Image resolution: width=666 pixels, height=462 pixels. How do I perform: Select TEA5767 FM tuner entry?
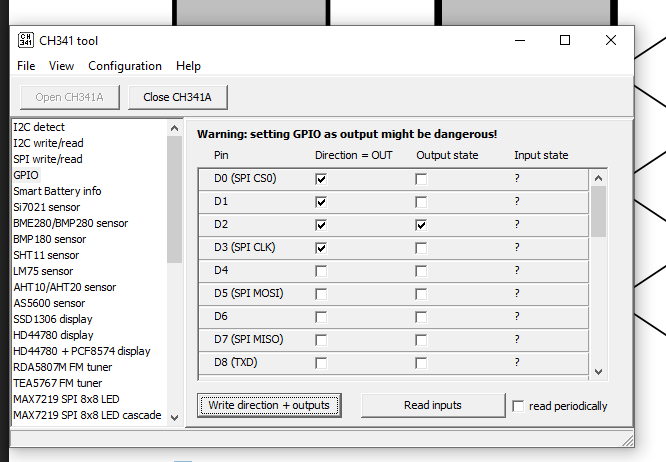click(x=57, y=383)
